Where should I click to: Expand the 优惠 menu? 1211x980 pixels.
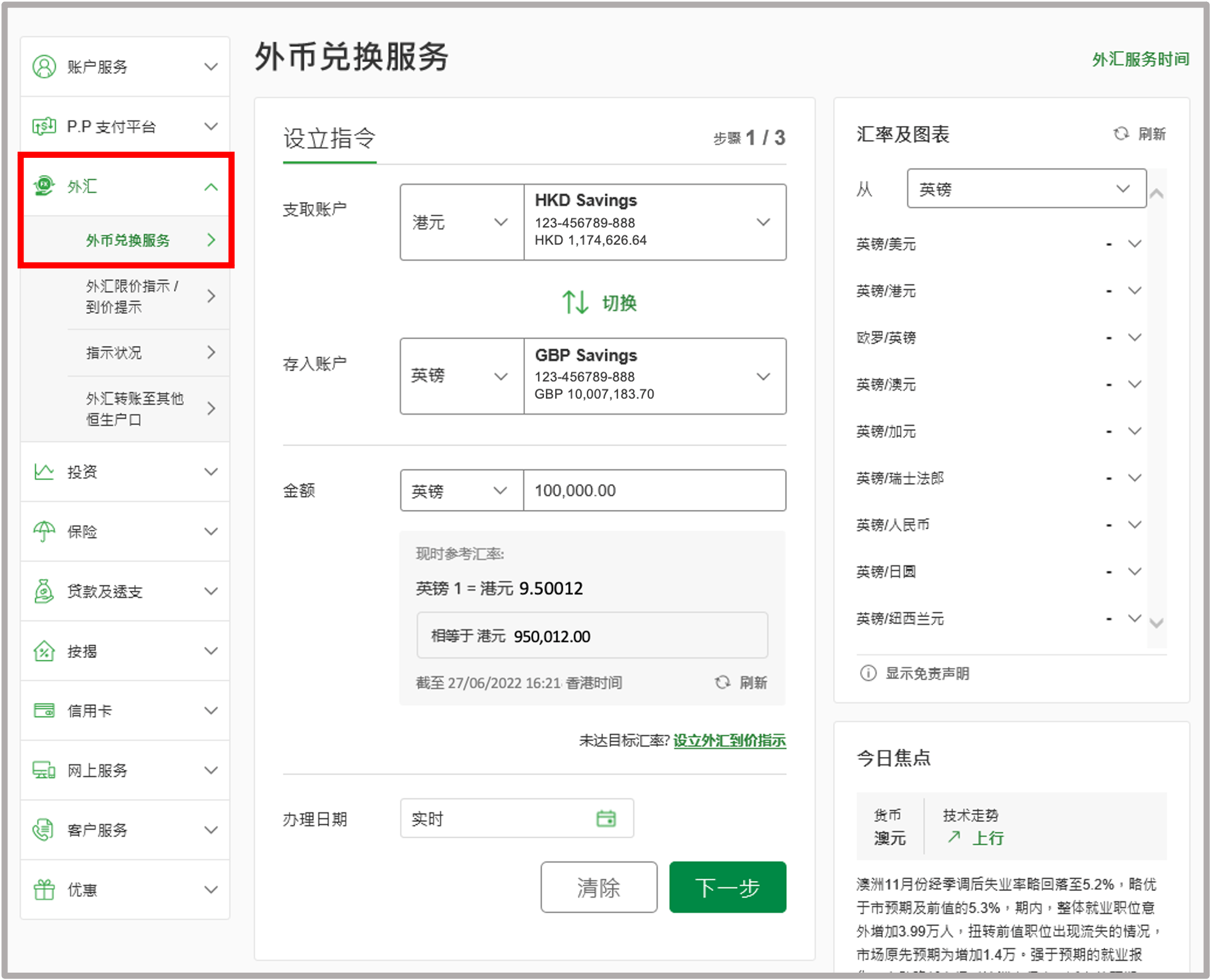(x=211, y=889)
